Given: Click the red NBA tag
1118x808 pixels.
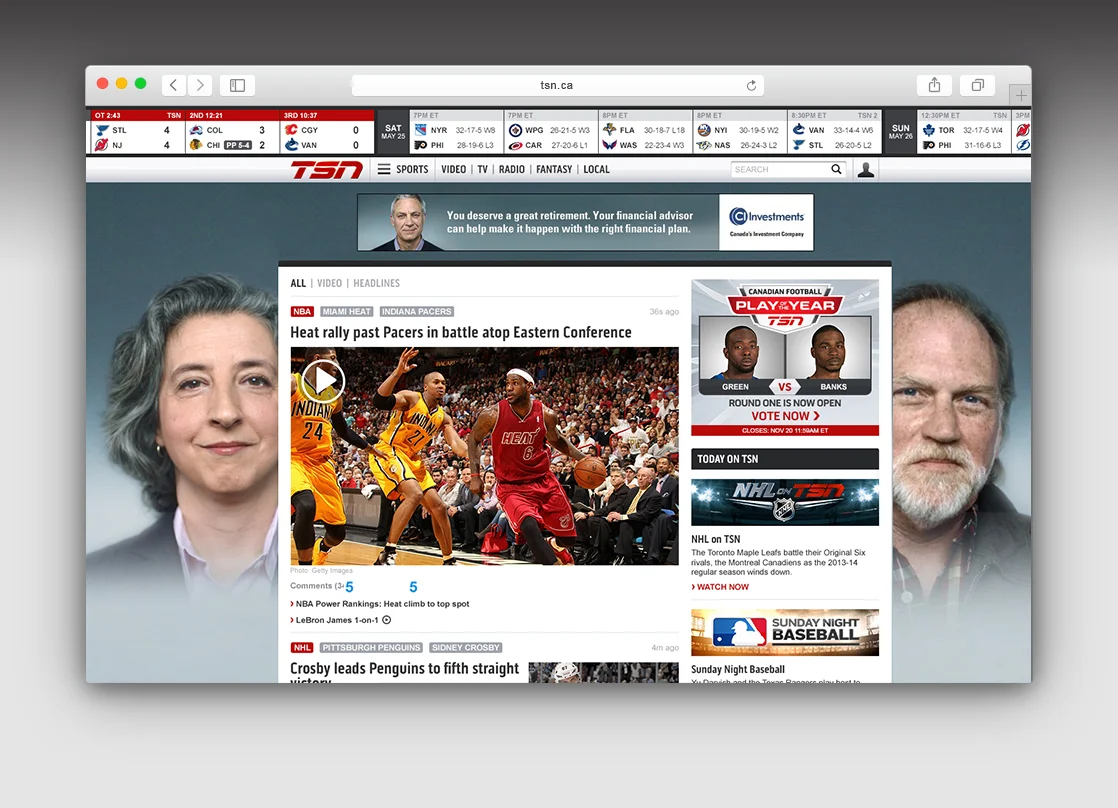Looking at the screenshot, I should click(x=302, y=312).
